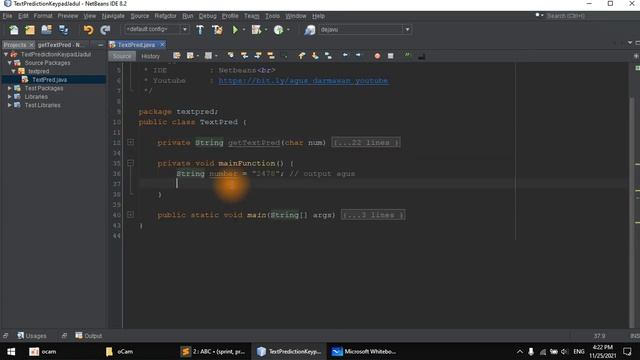Open the Navigate menu
This screenshot has height=360, width=640.
[113, 16]
